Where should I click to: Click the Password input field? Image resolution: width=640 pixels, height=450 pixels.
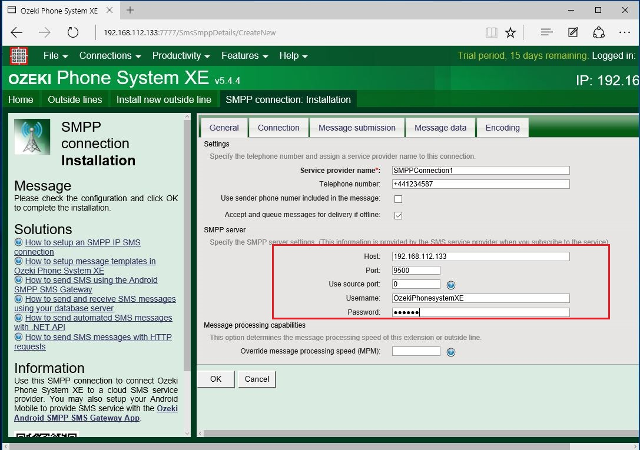480,312
